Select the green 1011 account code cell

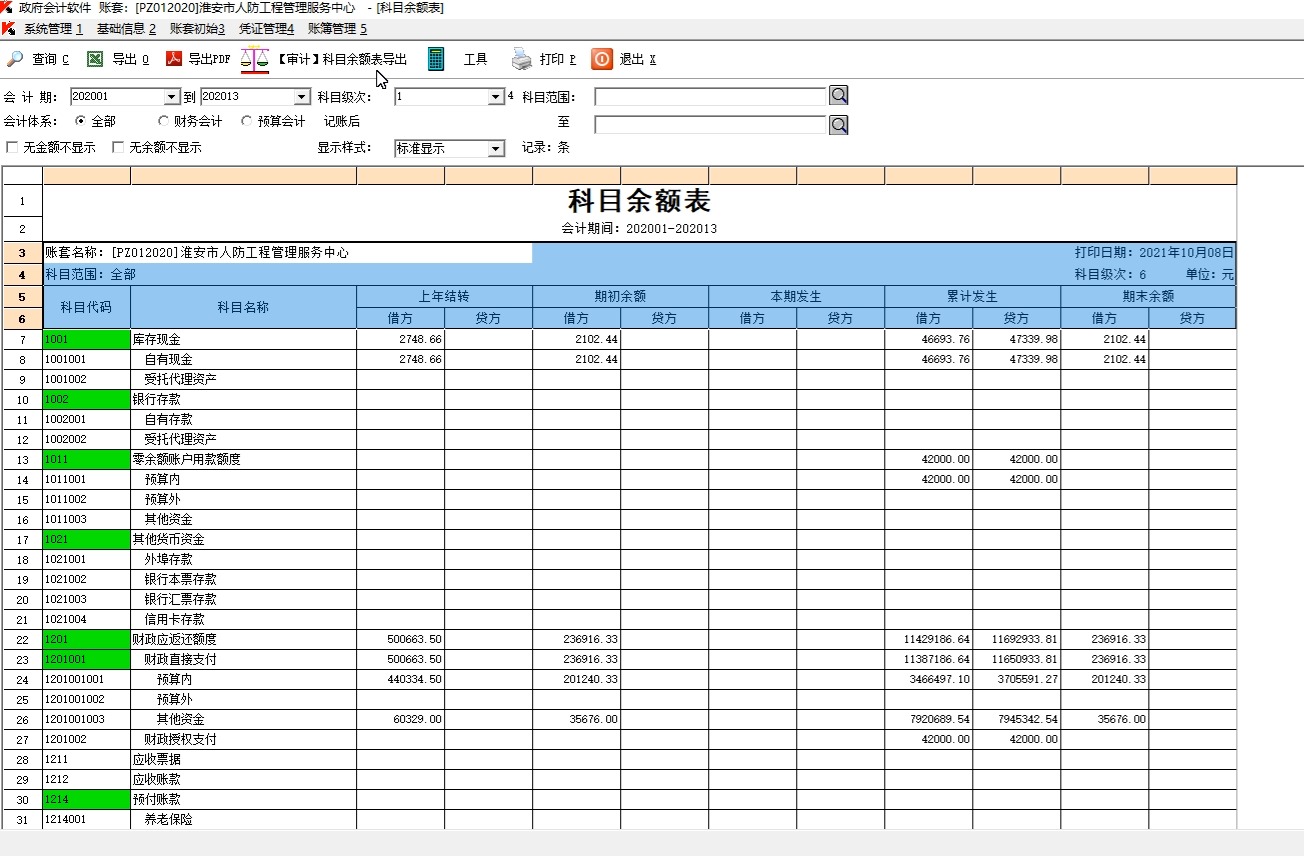[x=87, y=459]
